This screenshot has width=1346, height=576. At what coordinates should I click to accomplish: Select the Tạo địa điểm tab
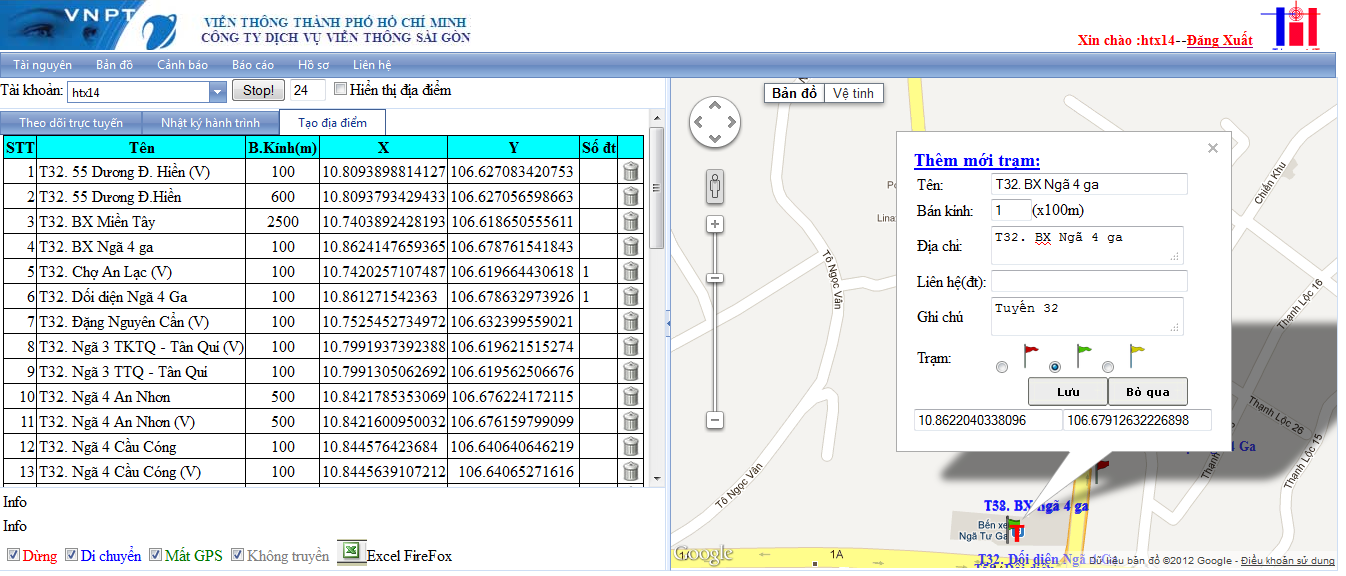click(332, 123)
